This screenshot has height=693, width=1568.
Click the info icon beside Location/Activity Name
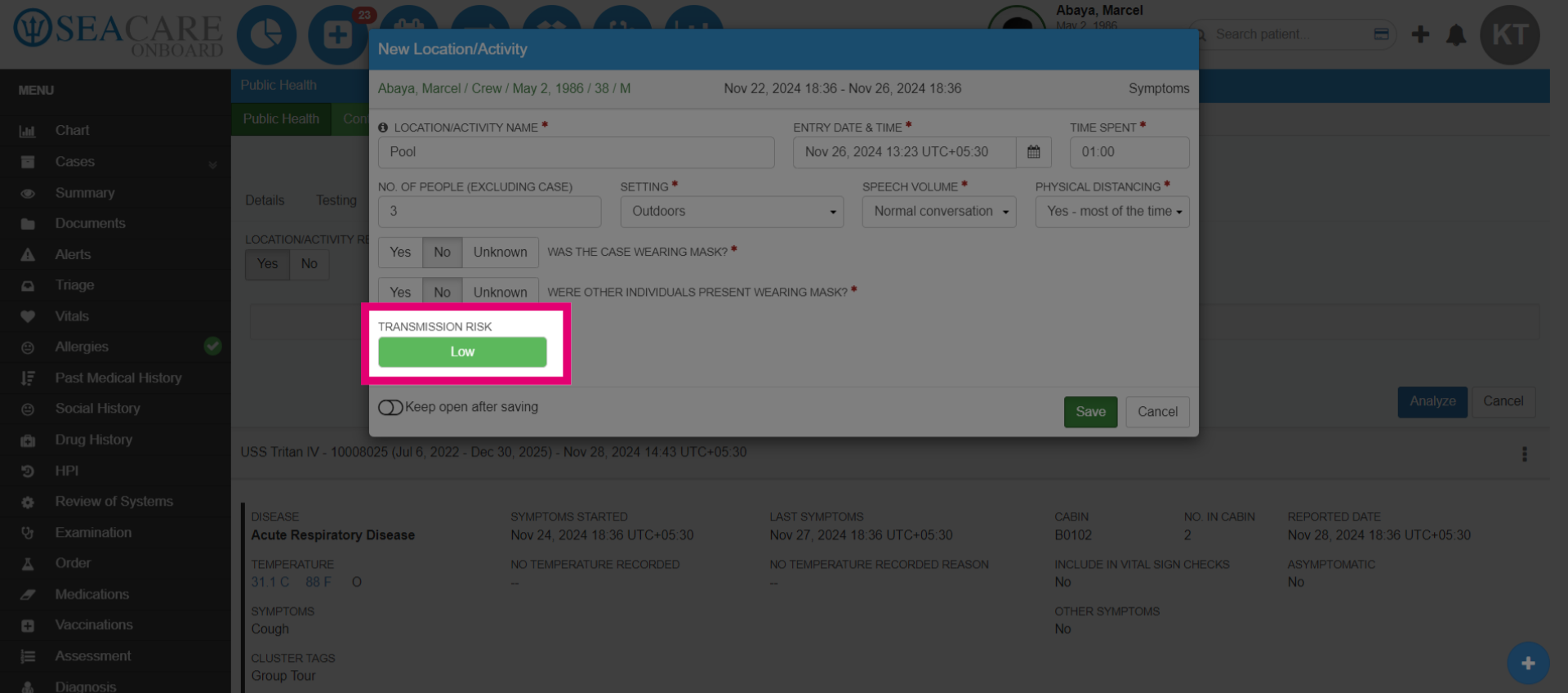coord(383,127)
